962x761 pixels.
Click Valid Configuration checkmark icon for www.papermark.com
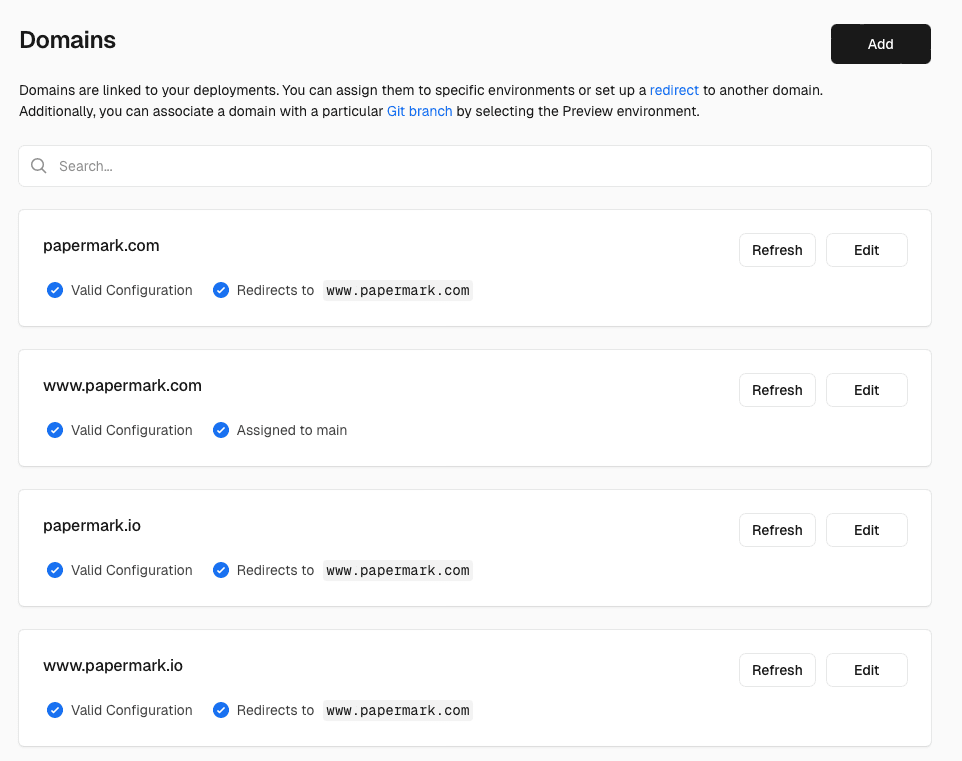tap(55, 430)
